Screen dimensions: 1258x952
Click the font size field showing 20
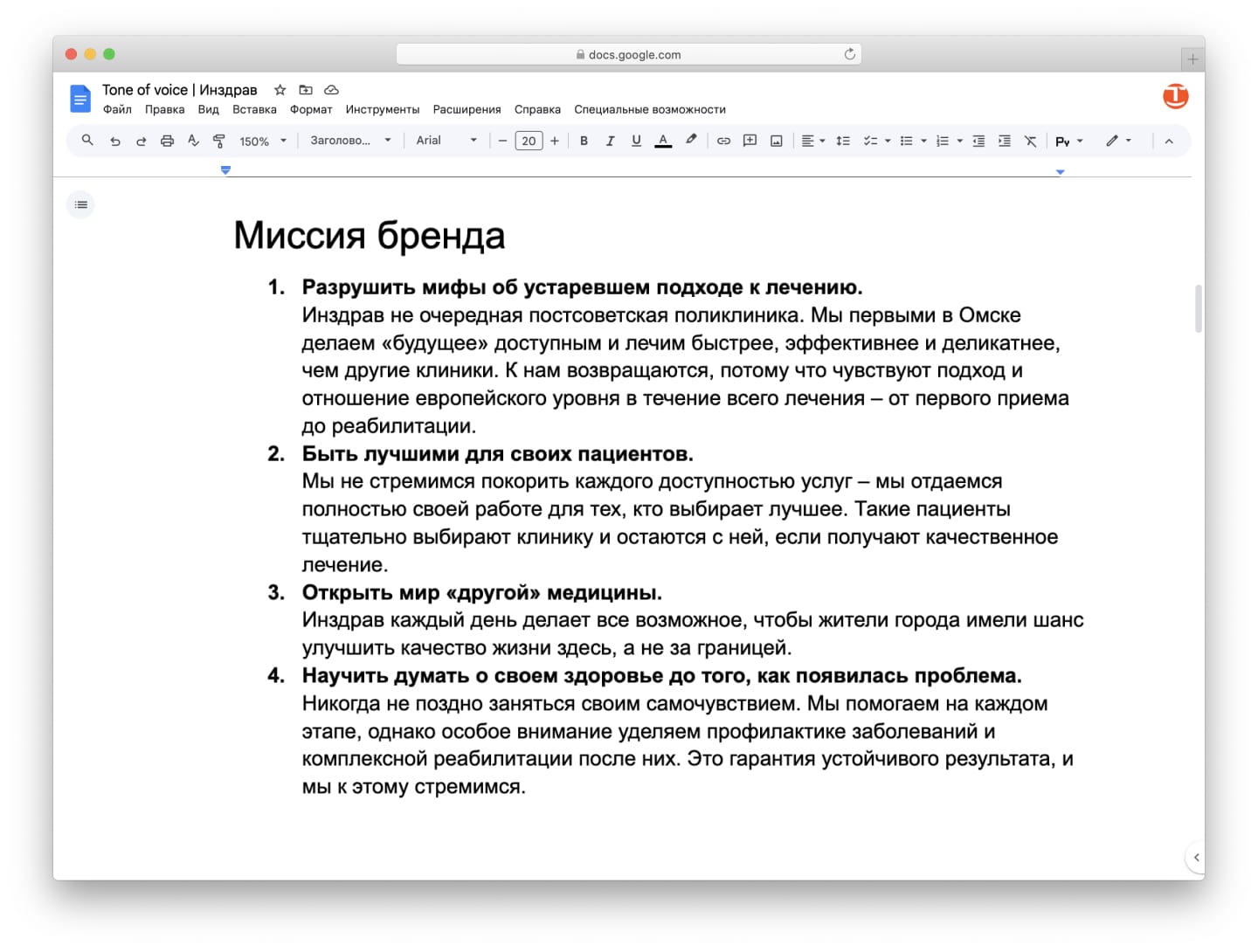pyautogui.click(x=529, y=141)
